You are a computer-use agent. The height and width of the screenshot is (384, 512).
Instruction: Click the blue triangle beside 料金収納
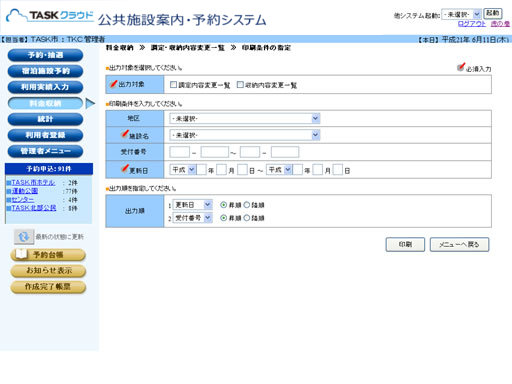click(90, 103)
